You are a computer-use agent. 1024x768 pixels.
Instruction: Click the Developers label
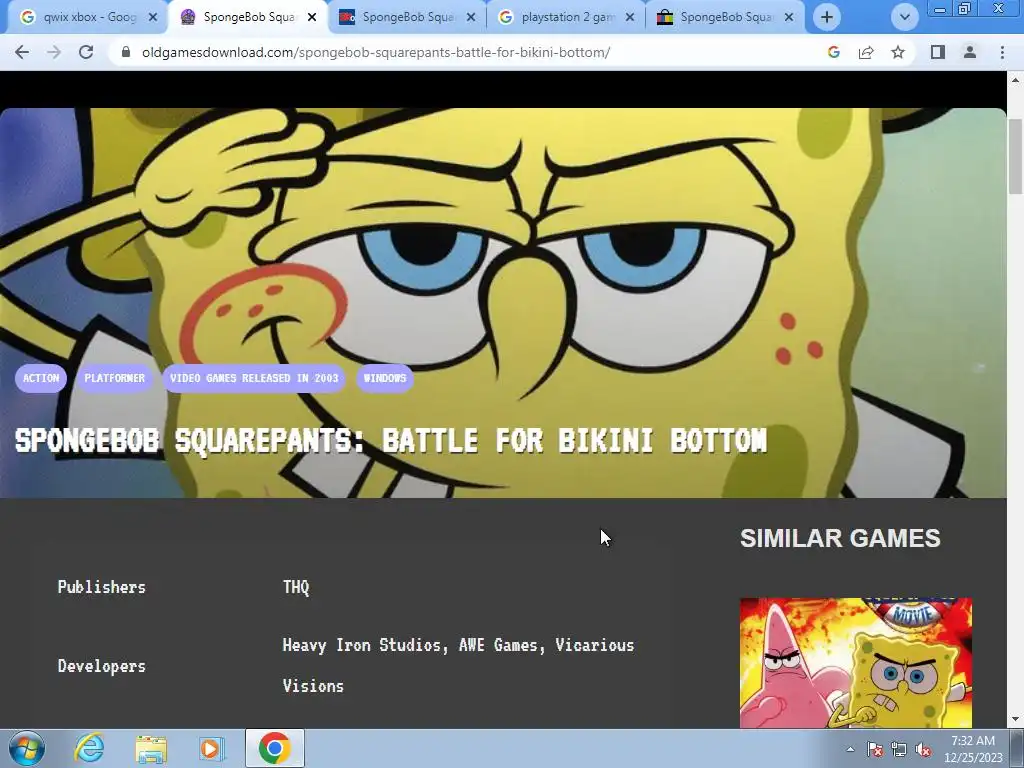[101, 666]
